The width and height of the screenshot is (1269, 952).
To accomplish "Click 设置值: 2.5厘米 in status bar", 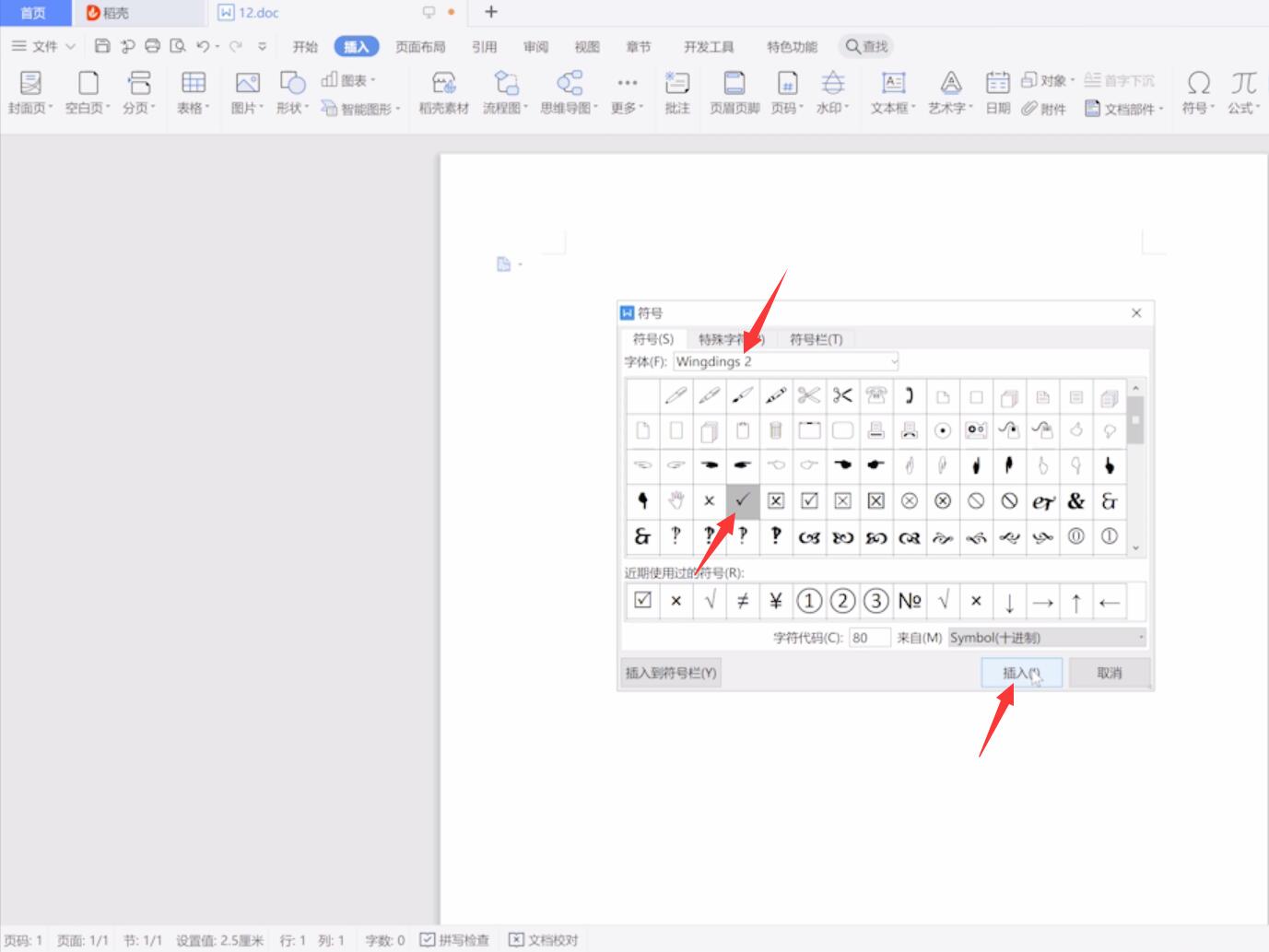I will coord(220,940).
